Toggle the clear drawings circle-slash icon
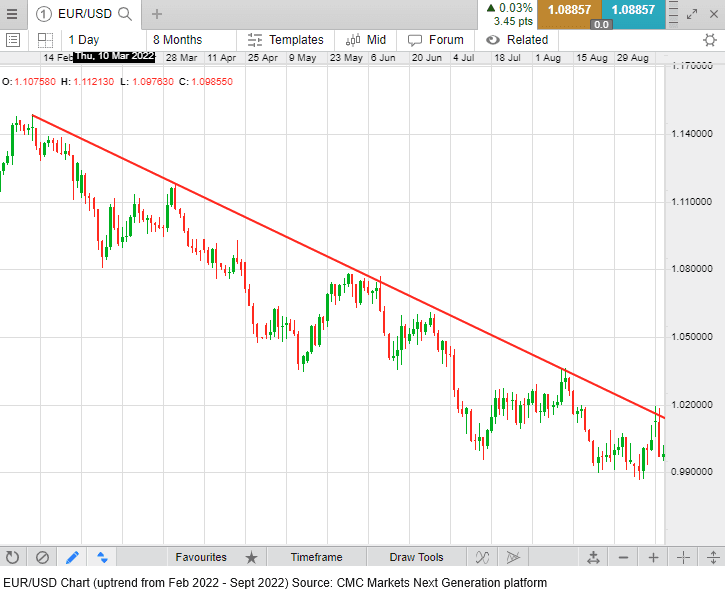The image size is (725, 595). click(42, 557)
